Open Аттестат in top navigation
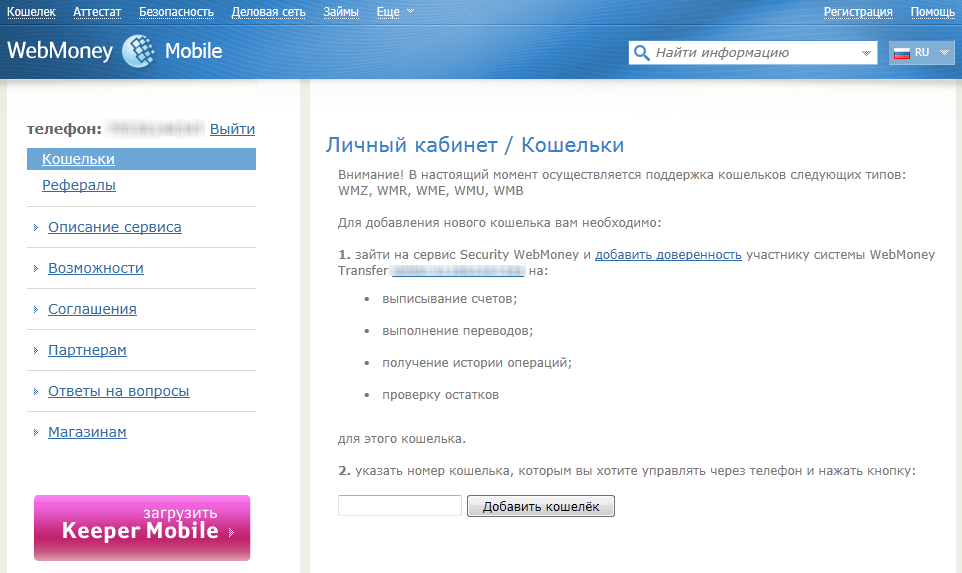The image size is (962, 573). click(x=97, y=12)
